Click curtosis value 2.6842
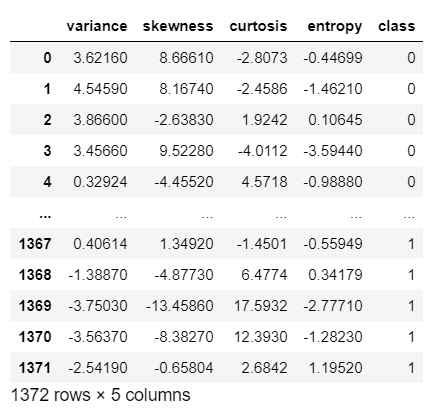 pyautogui.click(x=265, y=368)
